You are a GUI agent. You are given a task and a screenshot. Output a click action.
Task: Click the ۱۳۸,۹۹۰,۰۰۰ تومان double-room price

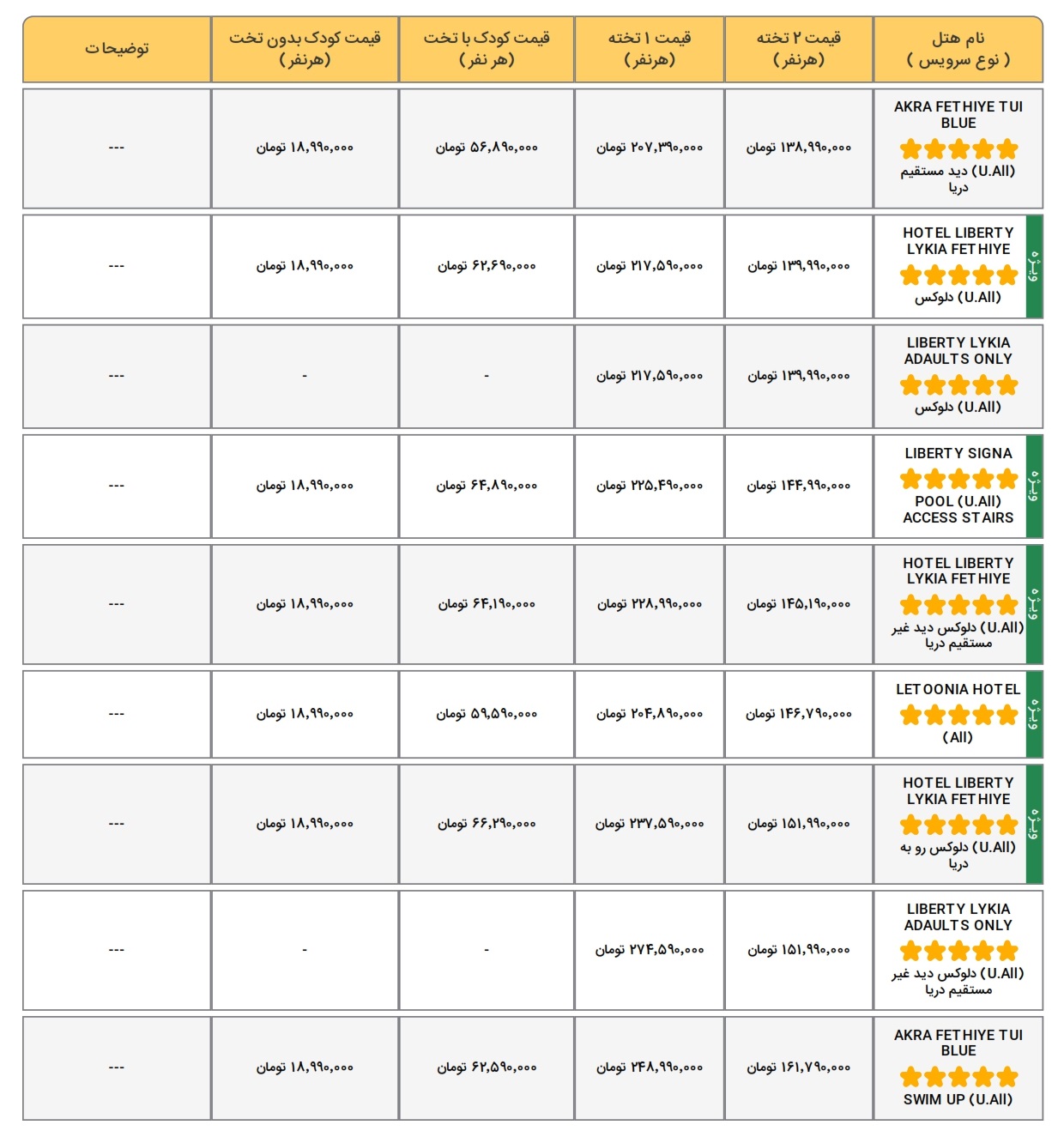[799, 148]
